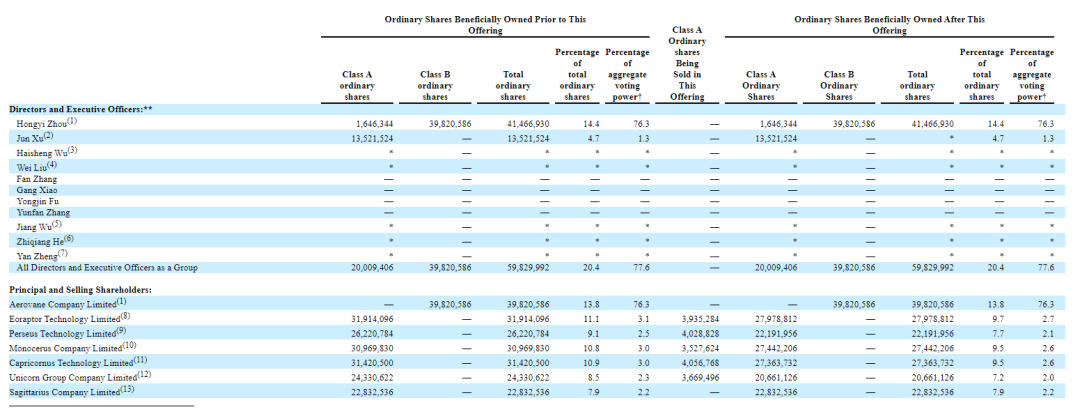Select the Wei Liu row label

coord(35,167)
